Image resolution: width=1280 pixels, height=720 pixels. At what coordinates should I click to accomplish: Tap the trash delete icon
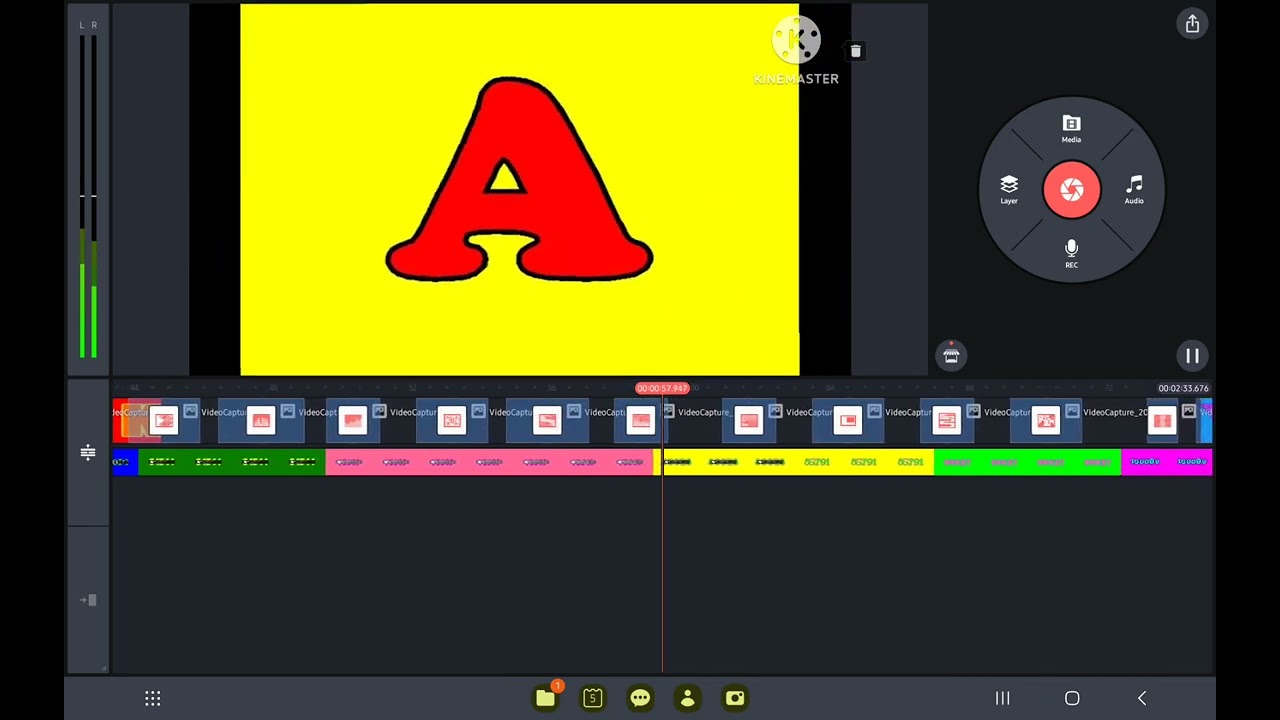(x=855, y=51)
